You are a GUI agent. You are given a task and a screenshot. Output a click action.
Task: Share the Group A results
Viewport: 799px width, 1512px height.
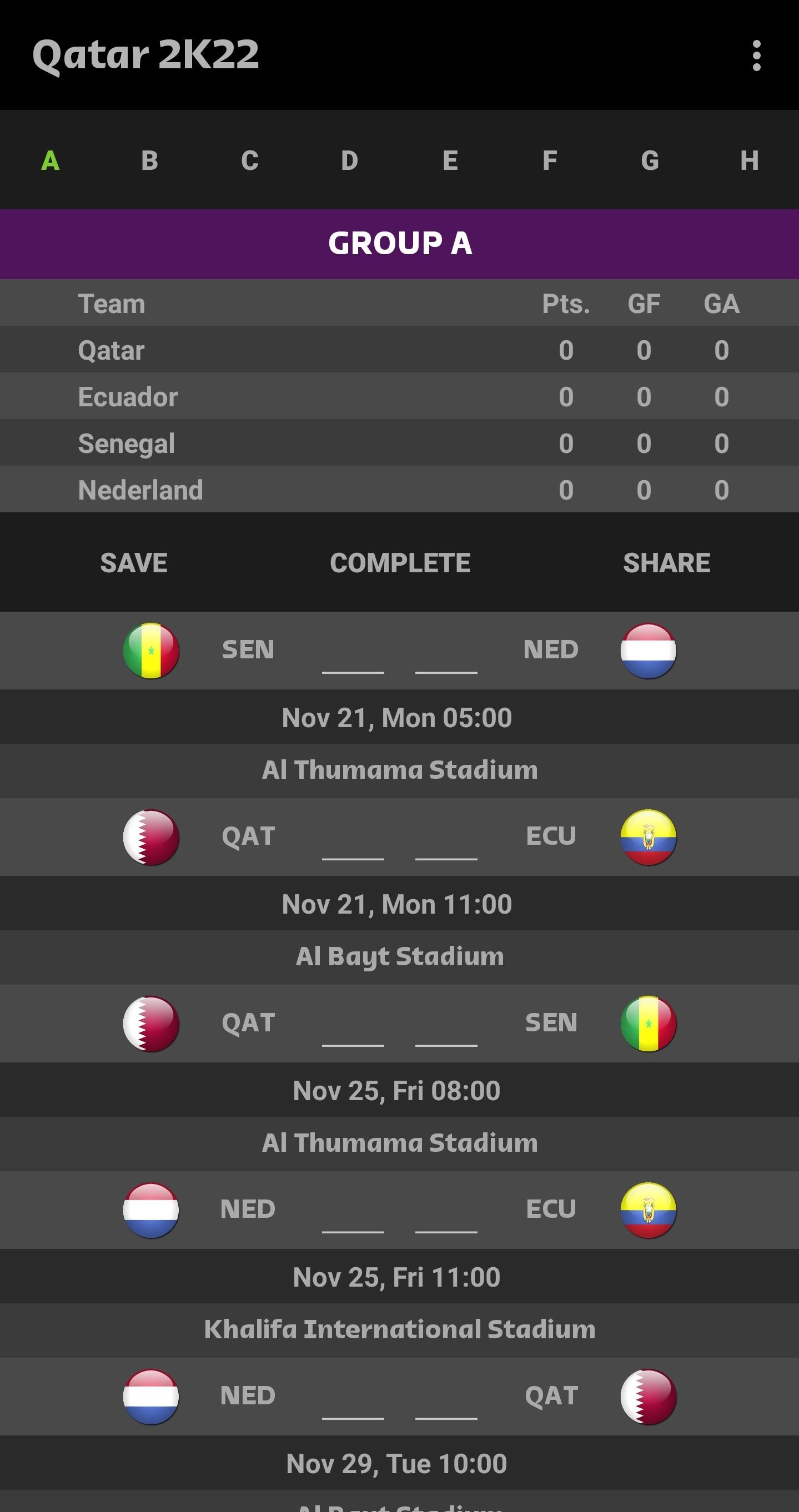pyautogui.click(x=666, y=563)
